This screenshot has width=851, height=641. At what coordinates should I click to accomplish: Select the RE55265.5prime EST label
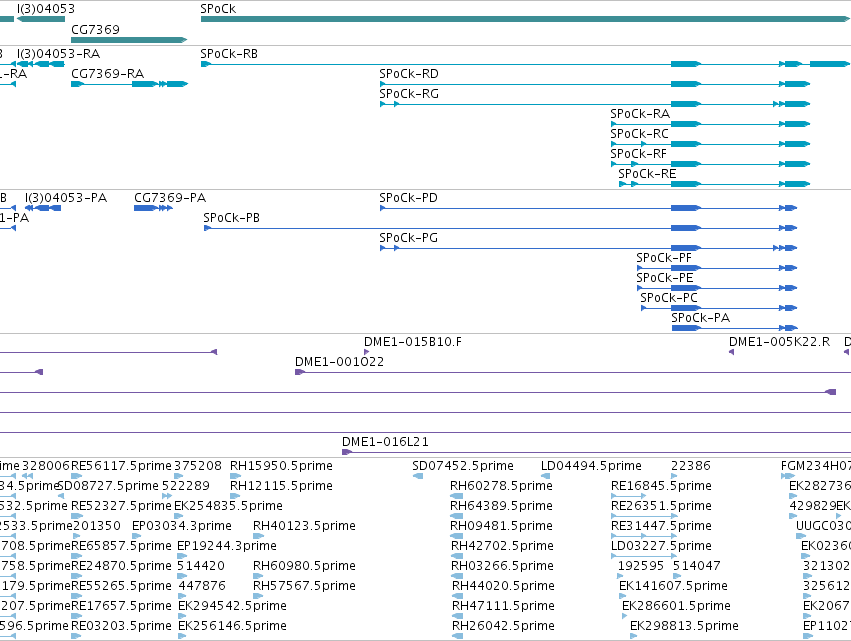tap(121, 587)
